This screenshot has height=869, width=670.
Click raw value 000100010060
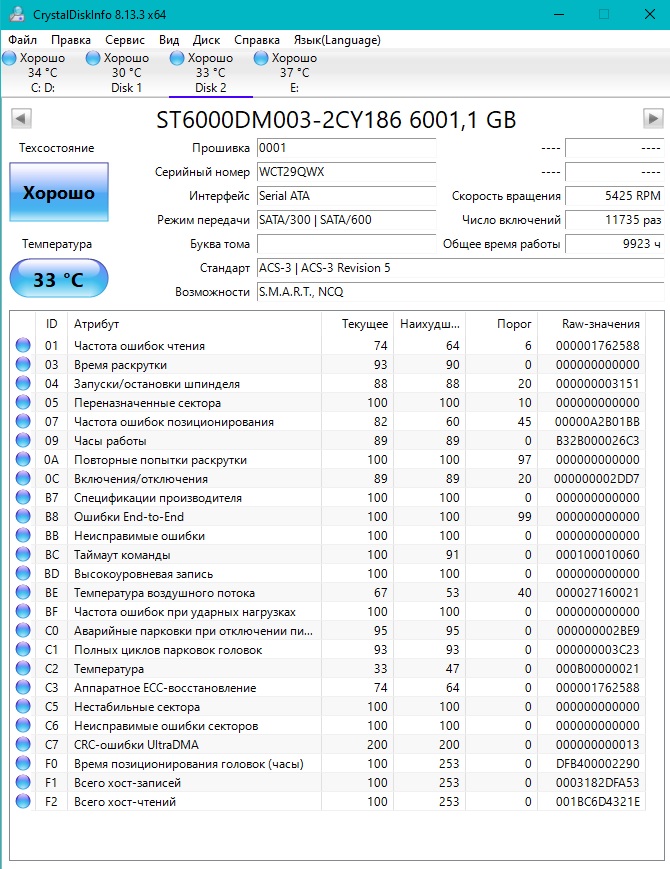coord(597,555)
